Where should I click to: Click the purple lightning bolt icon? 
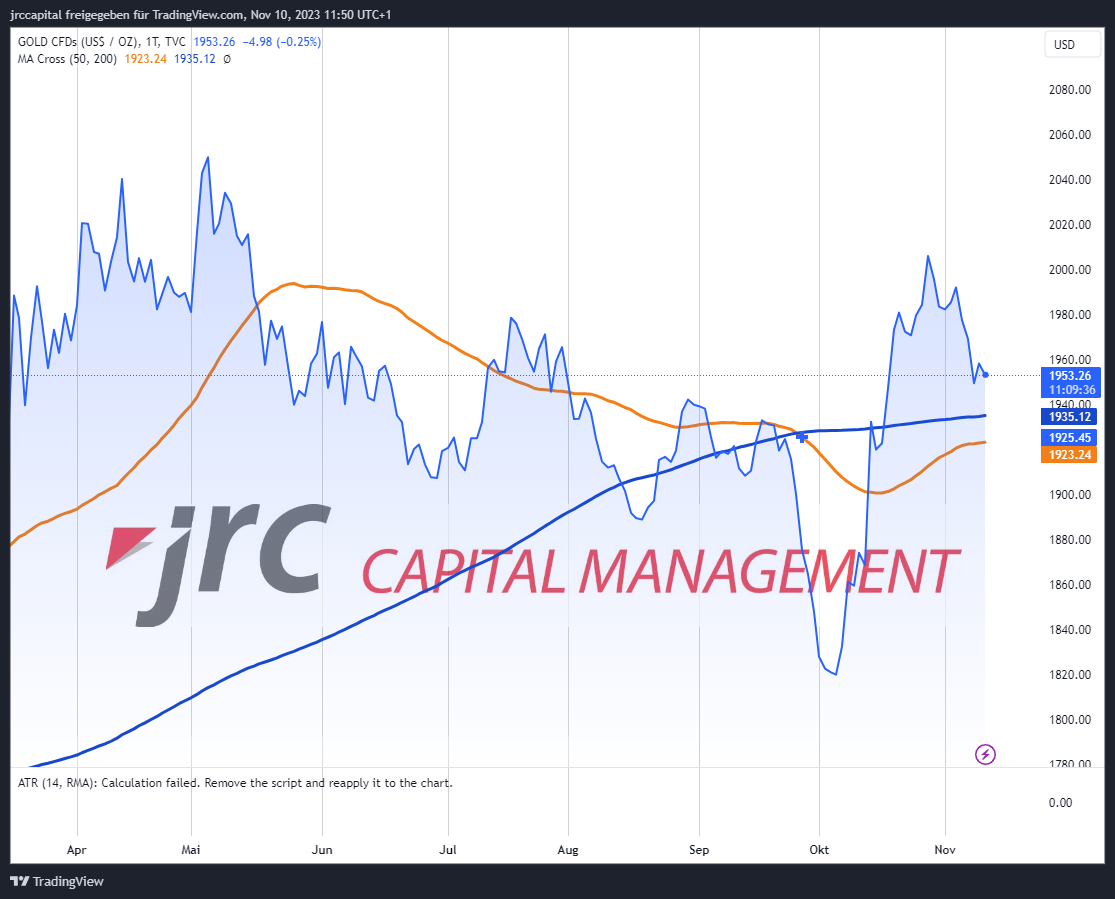coord(985,754)
